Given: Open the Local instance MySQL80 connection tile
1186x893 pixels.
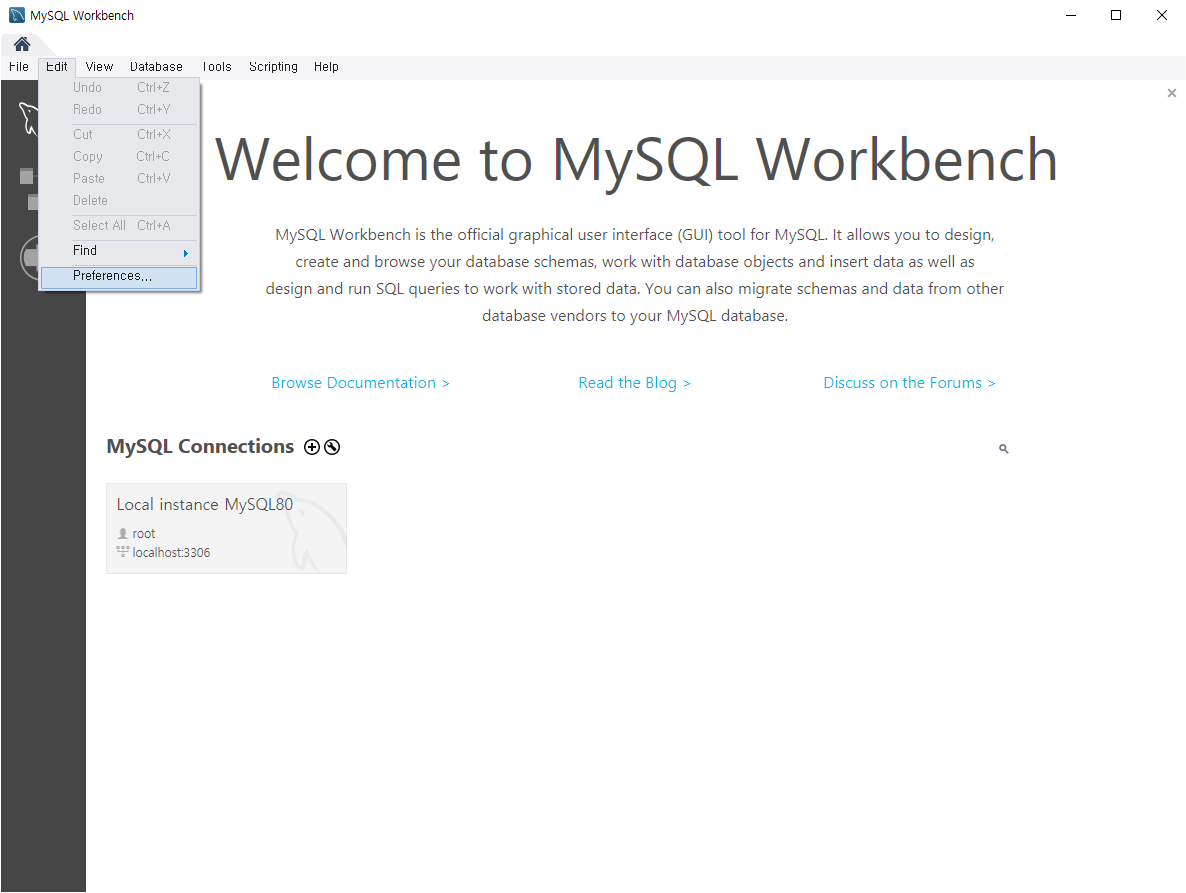Looking at the screenshot, I should pos(226,529).
